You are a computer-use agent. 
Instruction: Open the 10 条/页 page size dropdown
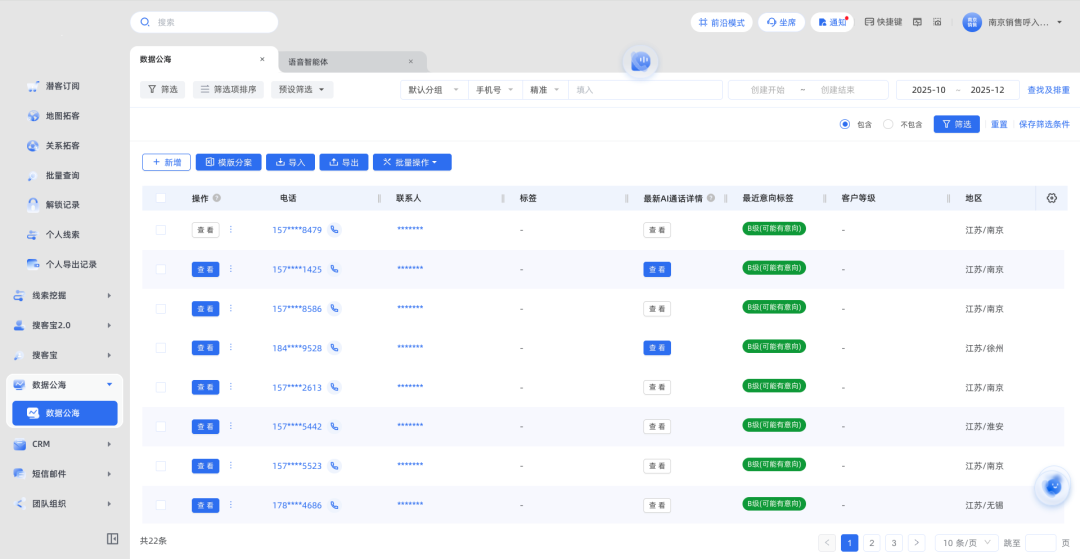click(x=966, y=543)
